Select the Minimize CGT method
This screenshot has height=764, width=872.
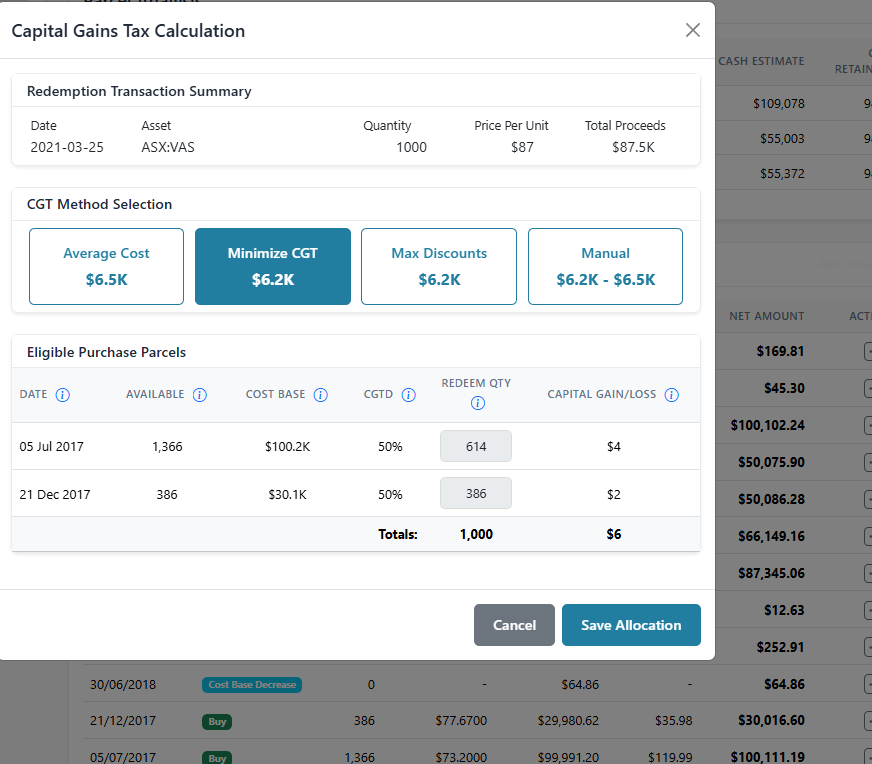[x=273, y=266]
